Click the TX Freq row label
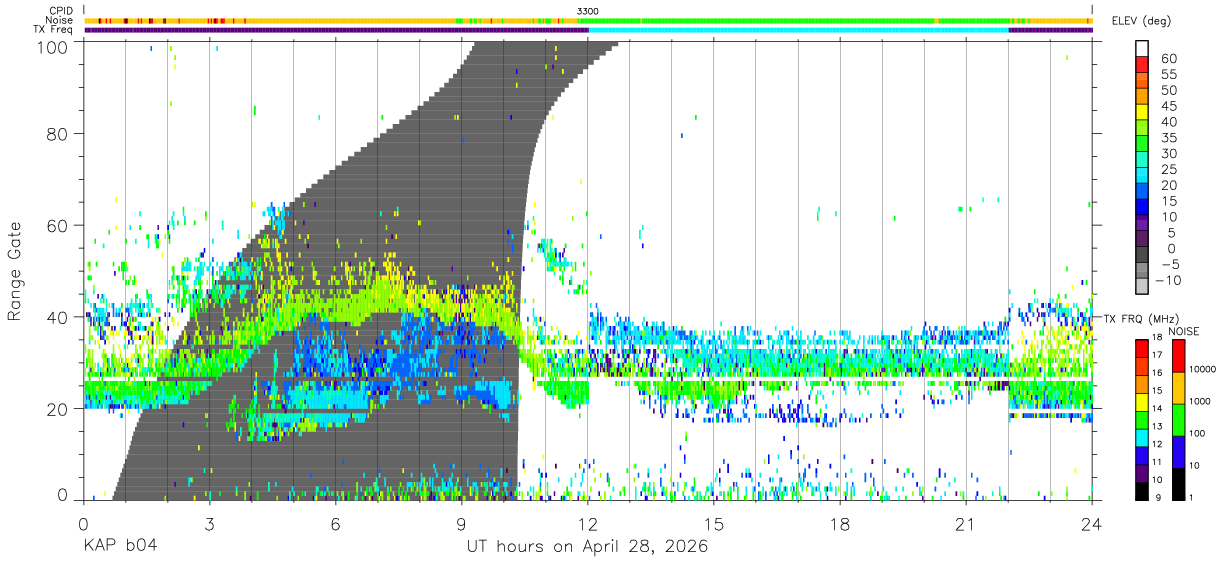This screenshot has height=567, width=1228. [x=54, y=29]
